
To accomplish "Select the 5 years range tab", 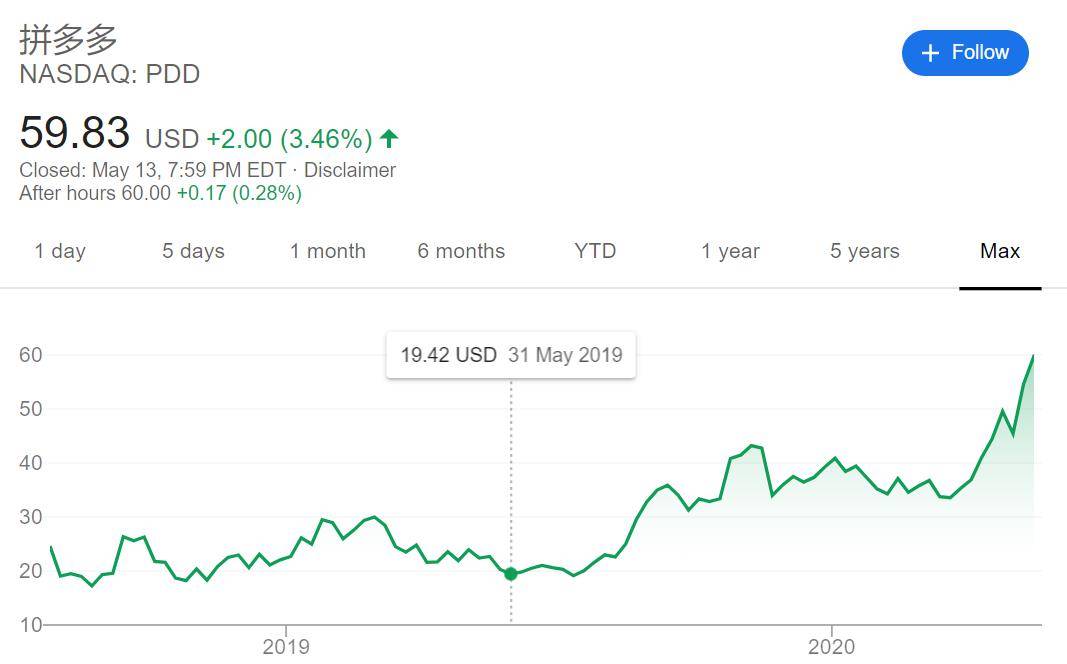I will (x=864, y=251).
